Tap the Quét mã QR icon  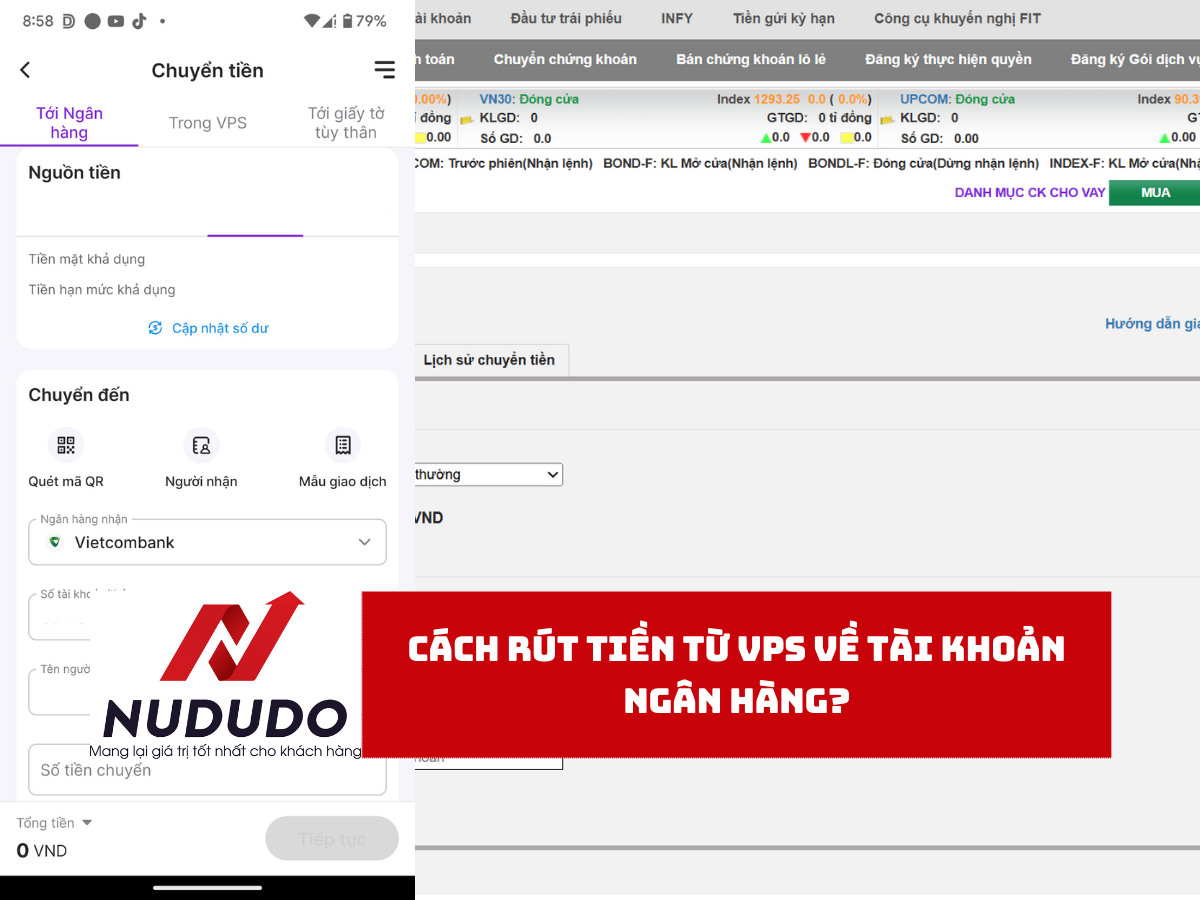point(66,445)
